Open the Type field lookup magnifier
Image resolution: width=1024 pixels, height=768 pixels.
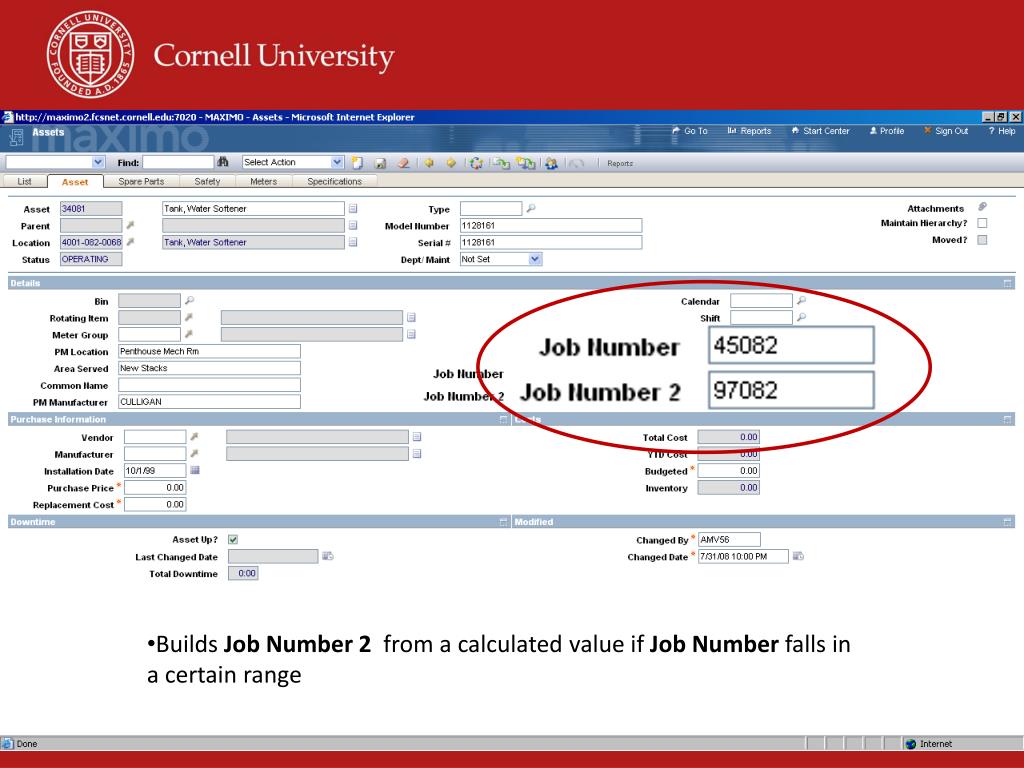[531, 208]
